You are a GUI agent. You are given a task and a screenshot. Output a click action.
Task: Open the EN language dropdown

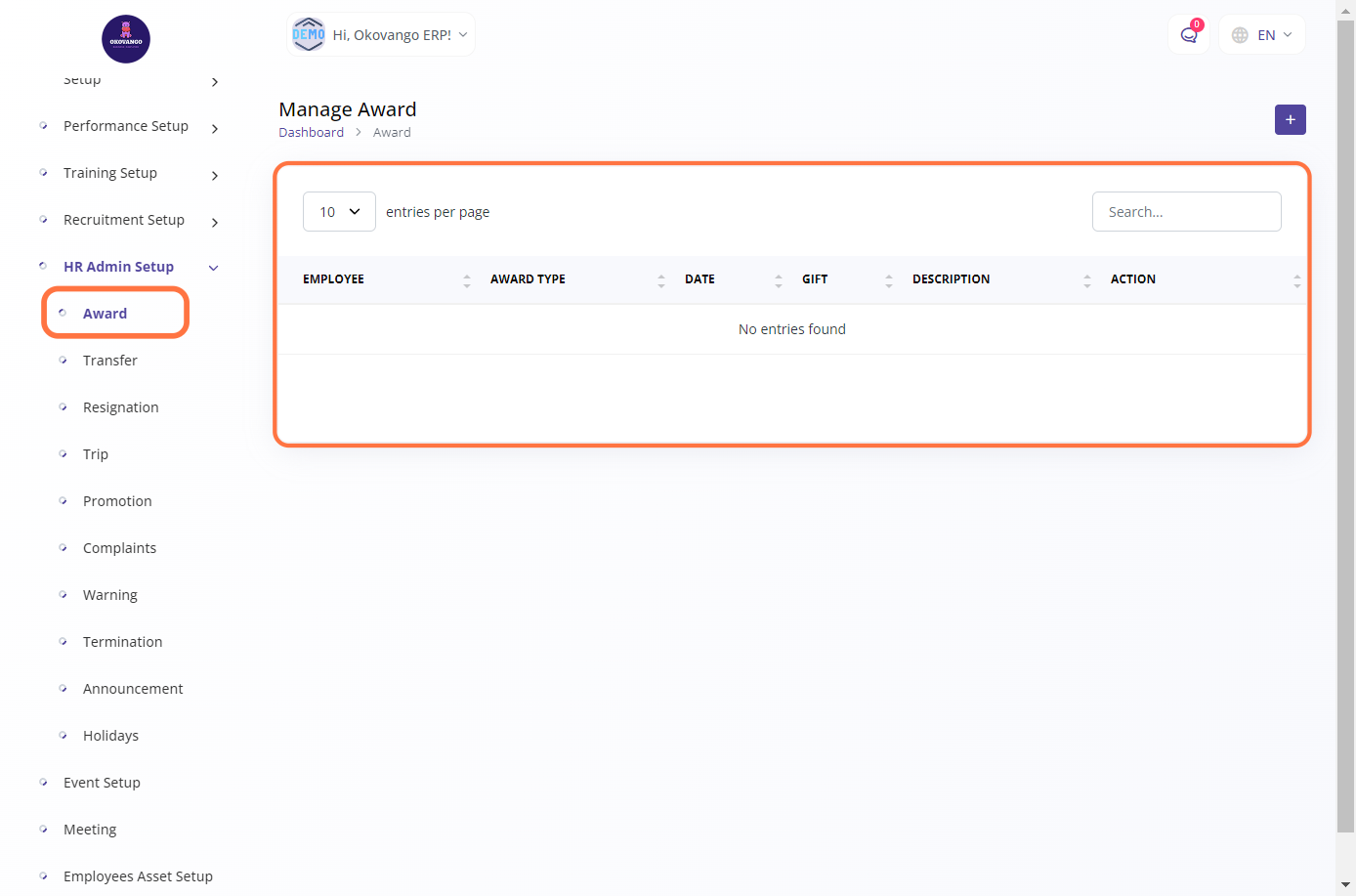point(1262,35)
